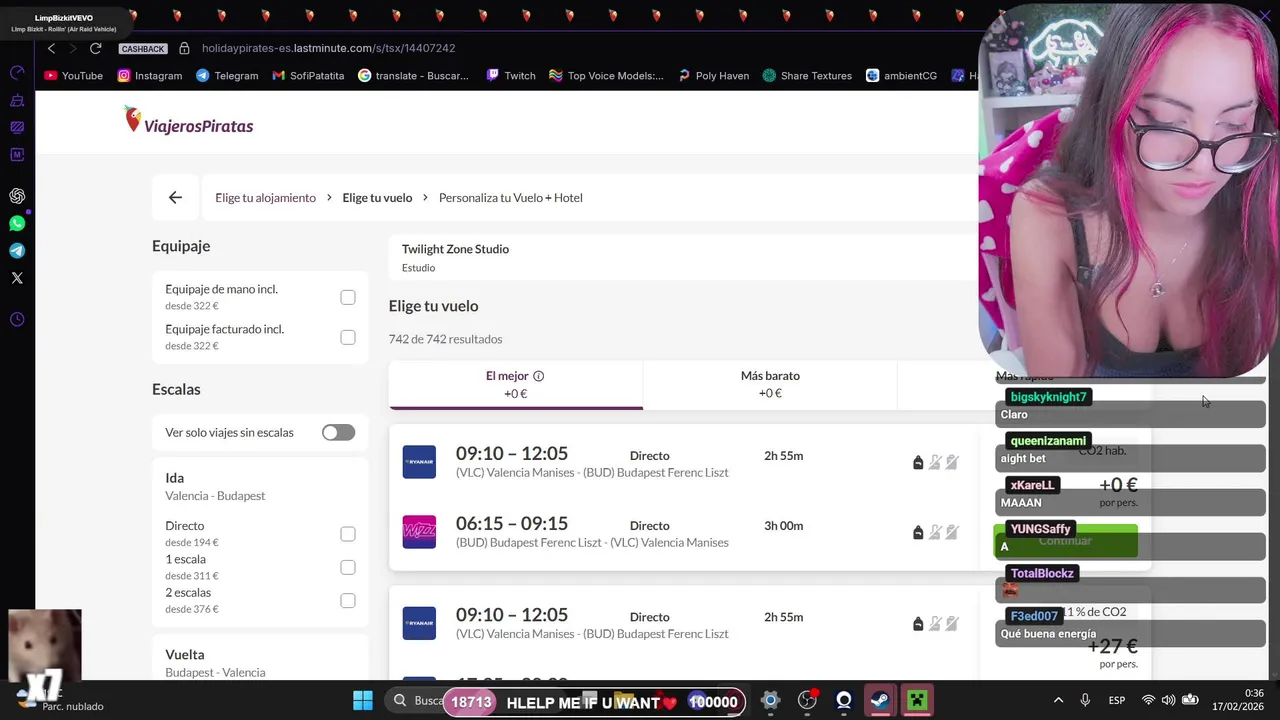Open Steam on taskbar
Image resolution: width=1280 pixels, height=720 pixels.
[x=880, y=701]
